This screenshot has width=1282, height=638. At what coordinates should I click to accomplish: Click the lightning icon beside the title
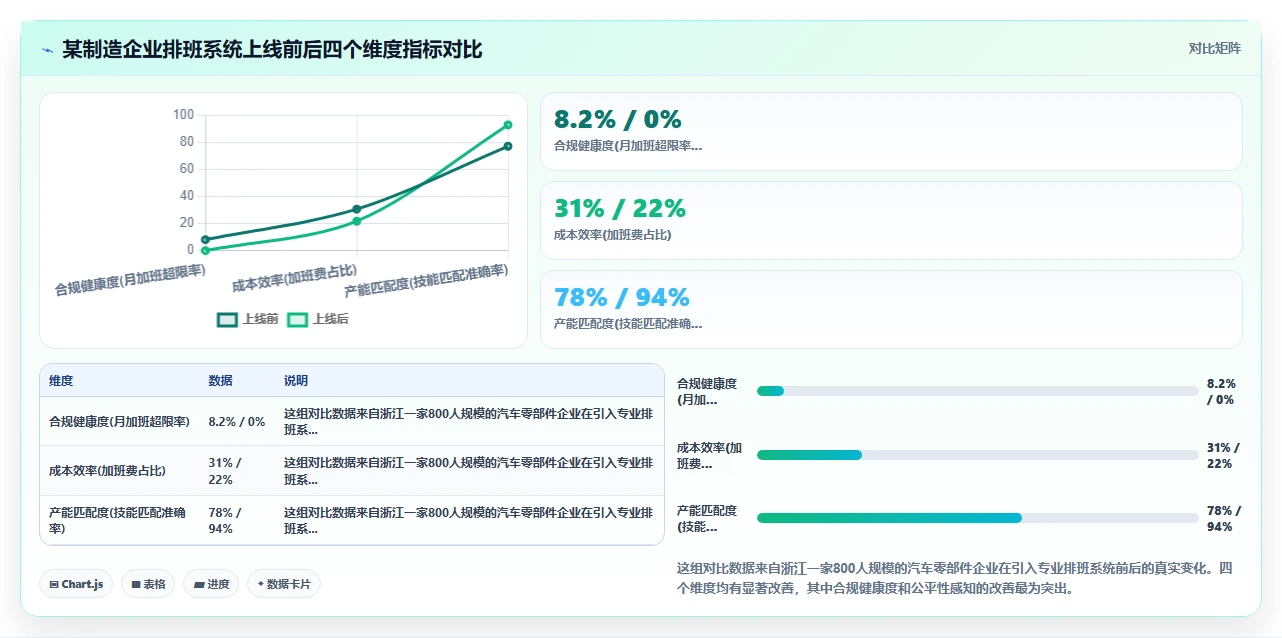click(48, 50)
